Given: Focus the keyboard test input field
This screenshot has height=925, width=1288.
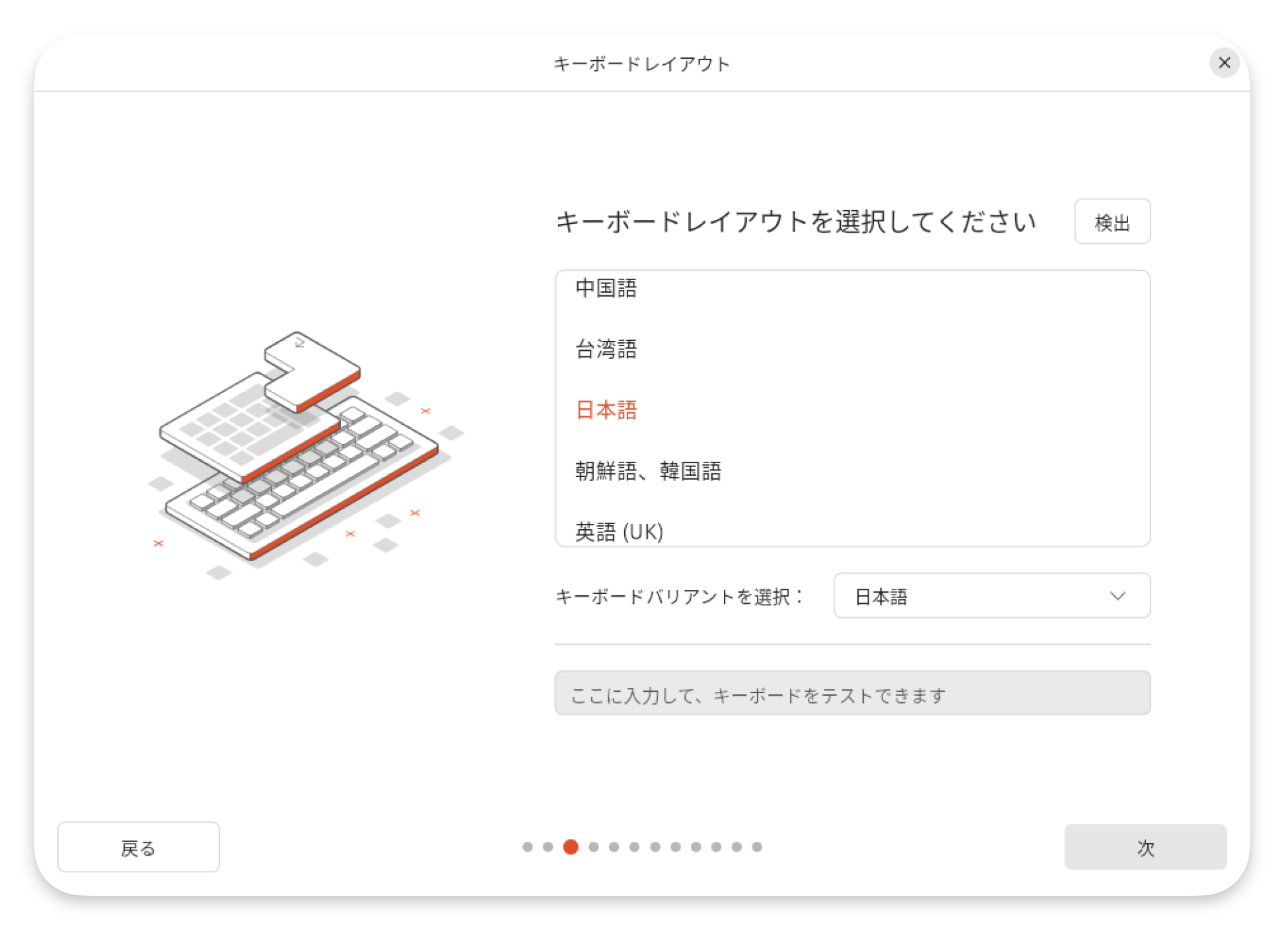Looking at the screenshot, I should click(x=852, y=694).
